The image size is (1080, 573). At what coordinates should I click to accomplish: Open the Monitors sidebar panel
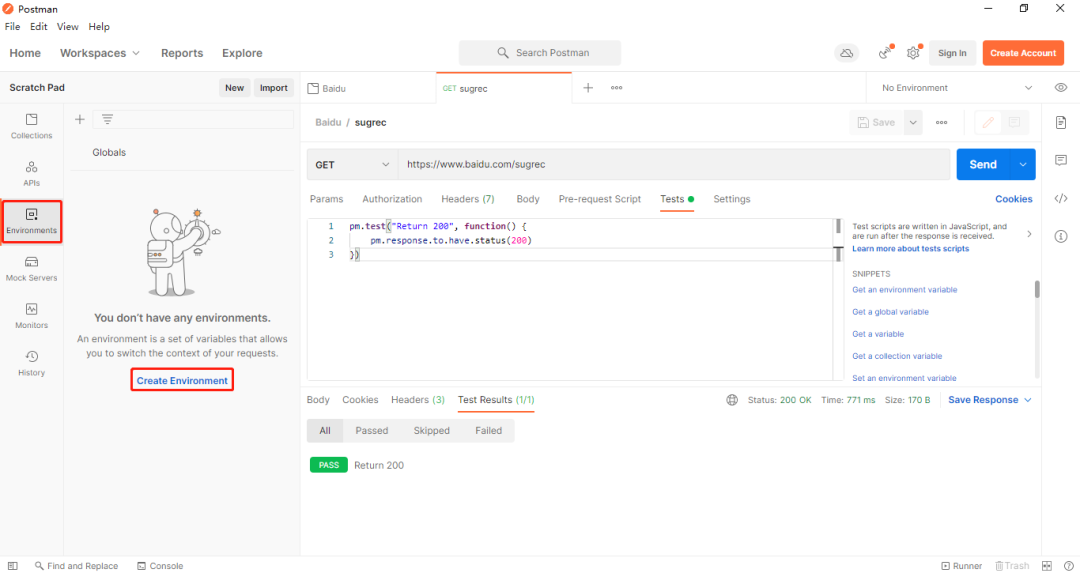(32, 316)
